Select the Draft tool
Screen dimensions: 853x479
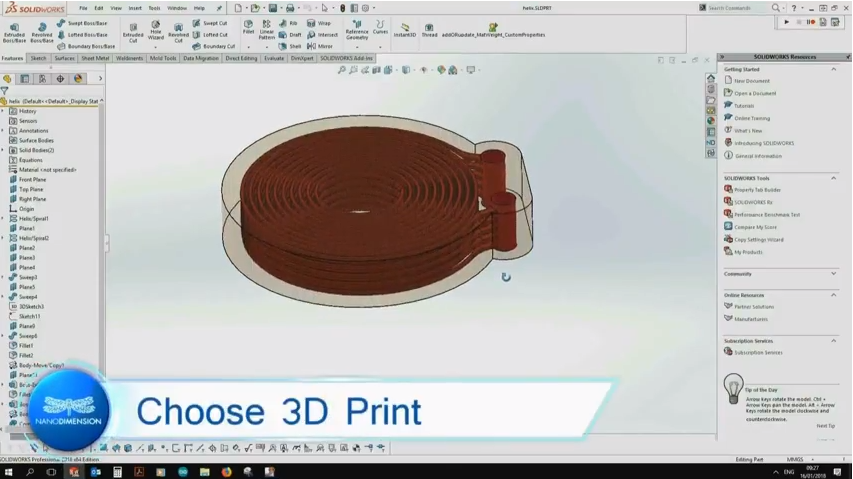click(x=290, y=35)
